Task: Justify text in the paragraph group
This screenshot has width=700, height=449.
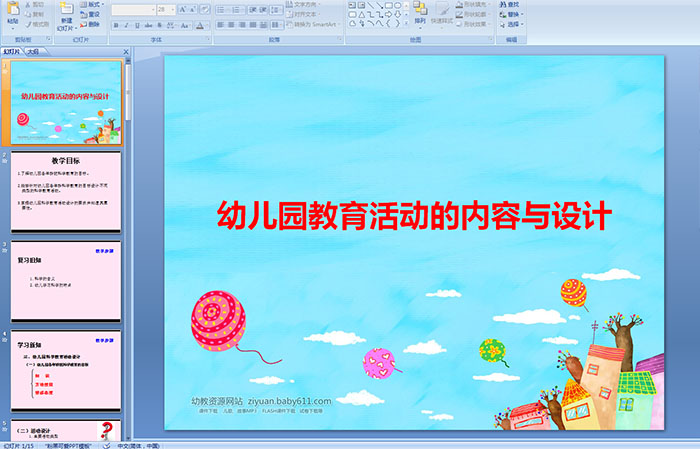Action: (x=253, y=25)
